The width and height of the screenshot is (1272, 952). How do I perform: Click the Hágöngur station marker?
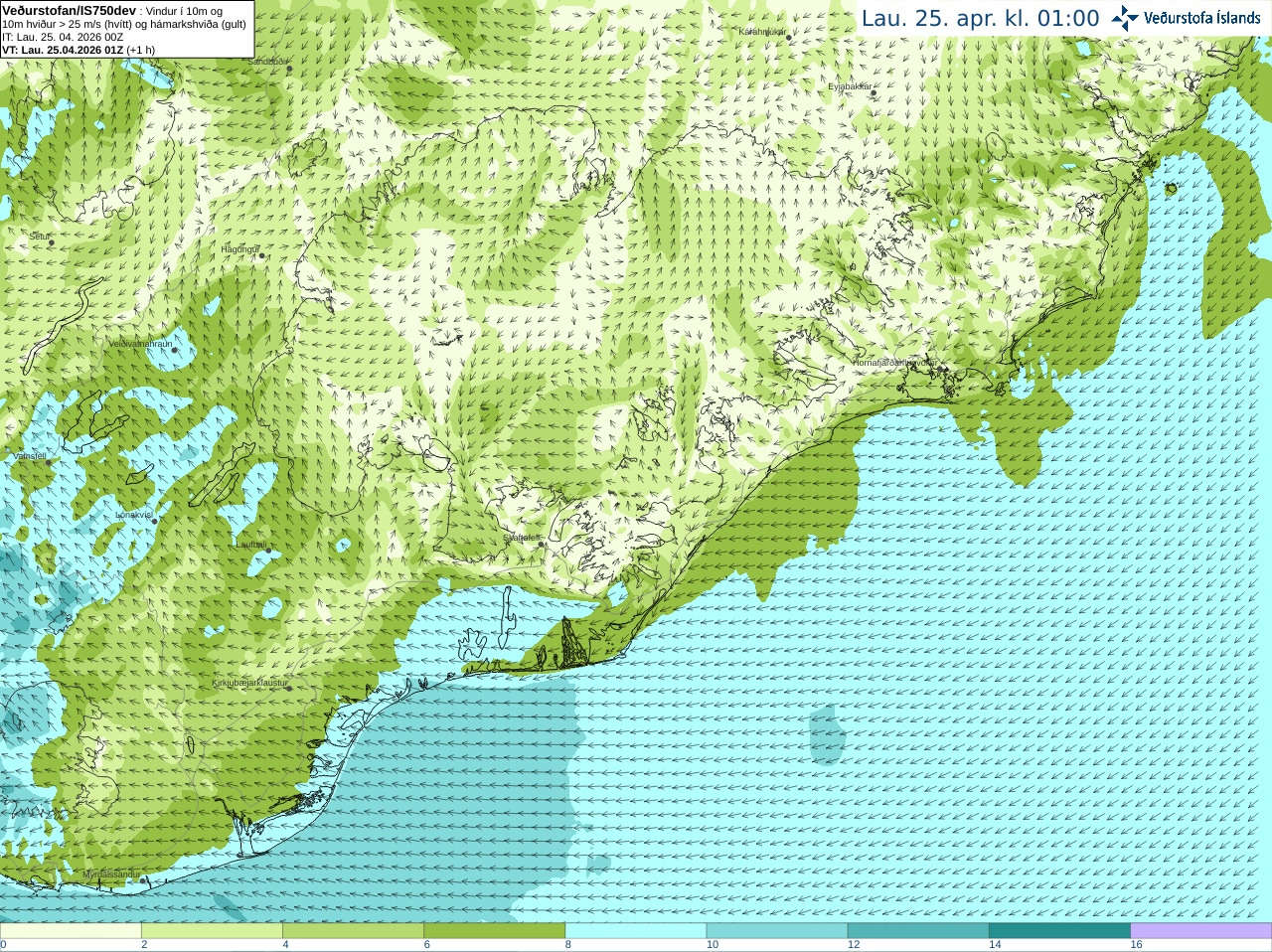click(x=262, y=255)
